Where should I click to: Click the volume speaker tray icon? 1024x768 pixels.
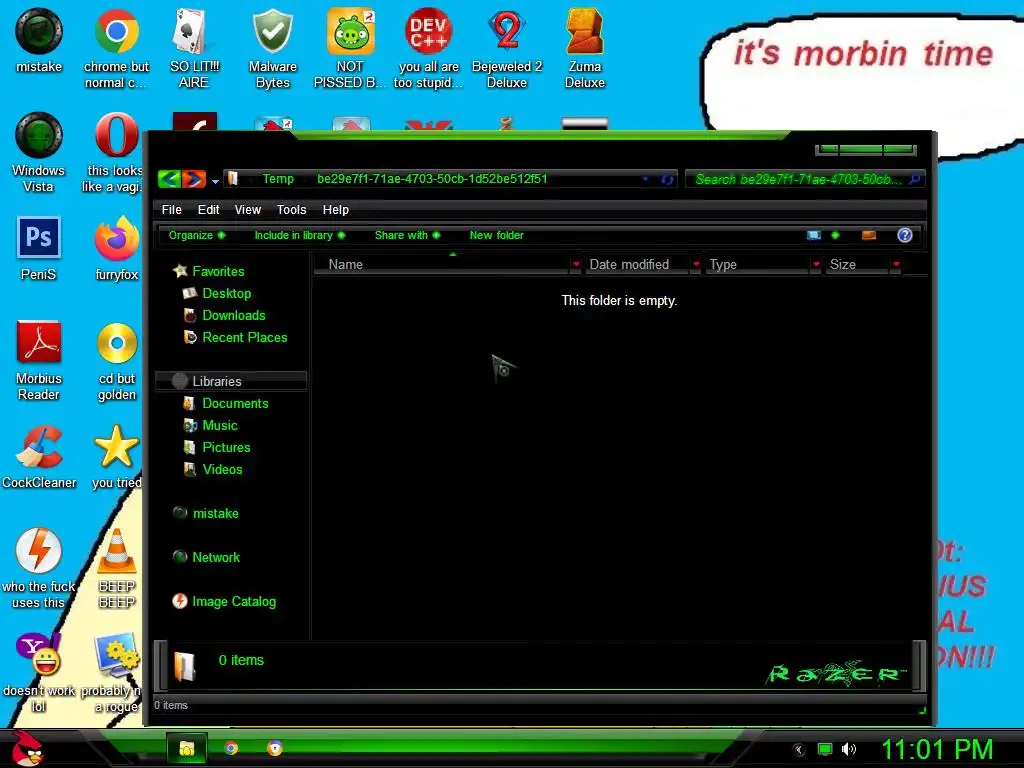click(848, 749)
